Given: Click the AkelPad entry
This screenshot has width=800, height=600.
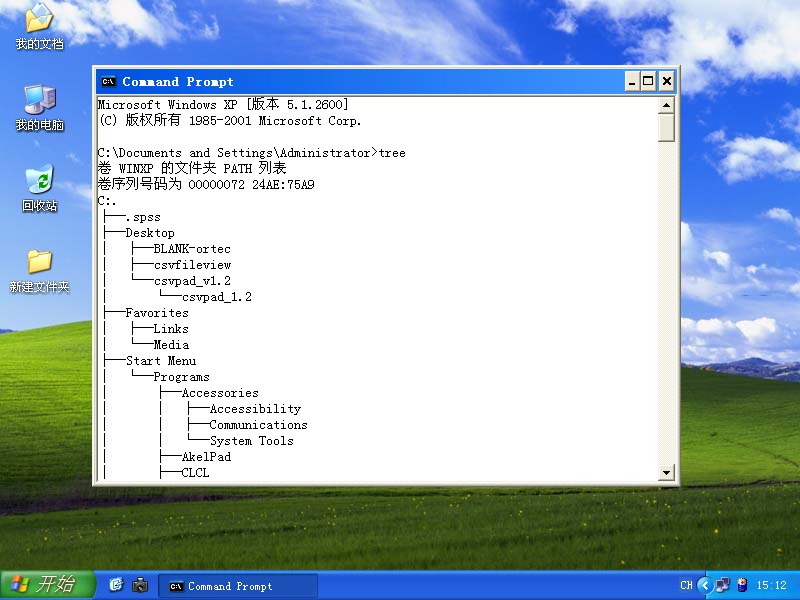Looking at the screenshot, I should click(206, 457).
